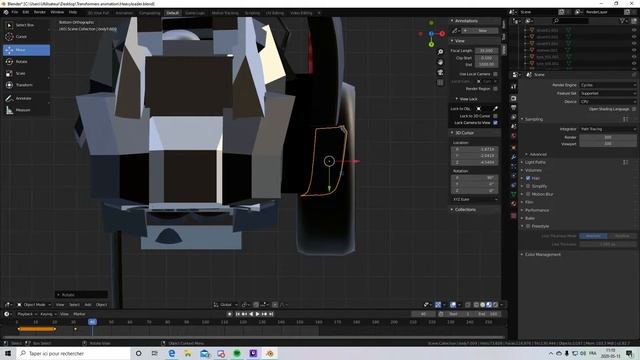Viewport: 640px width, 360px height.
Task: Uncheck the Hair checkbox
Action: pyautogui.click(x=528, y=178)
